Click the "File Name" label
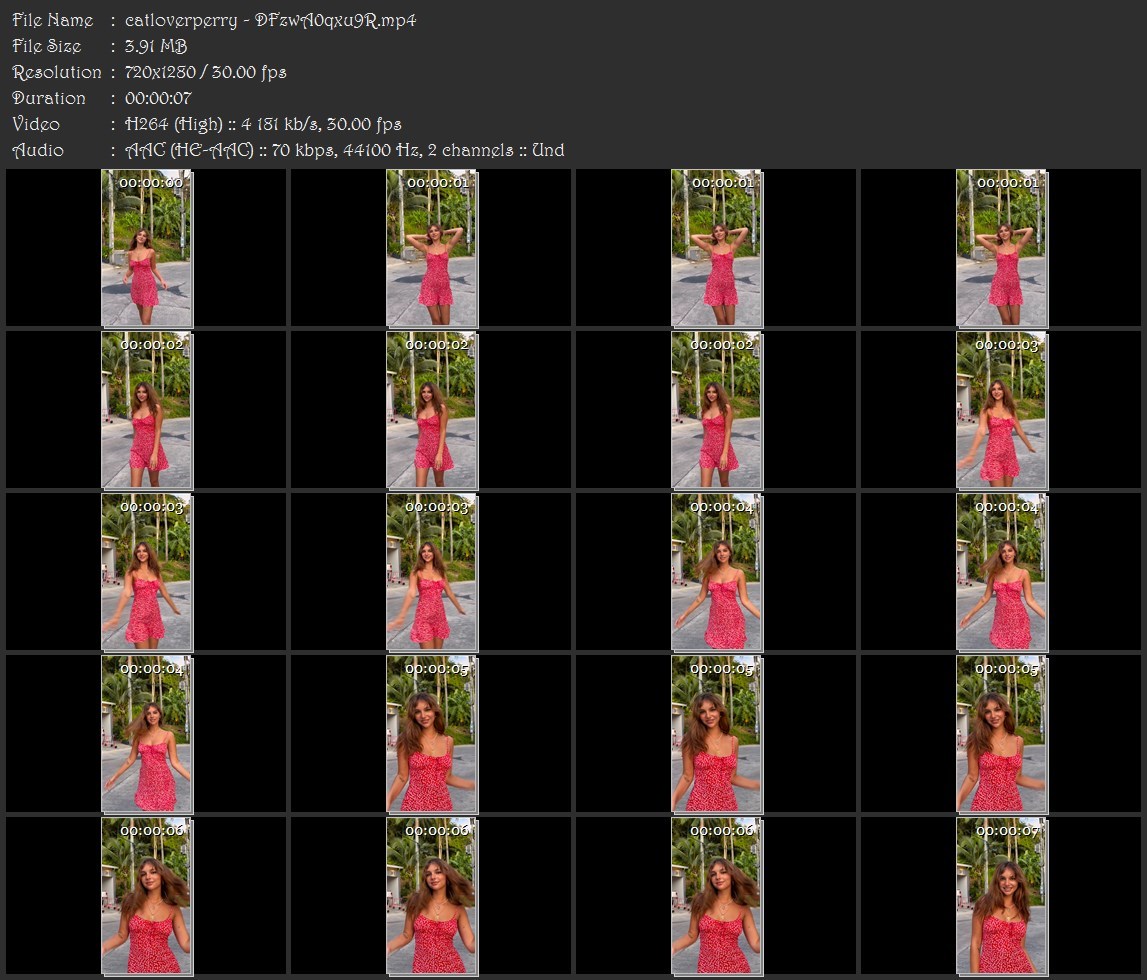The image size is (1147, 980). [x=53, y=20]
